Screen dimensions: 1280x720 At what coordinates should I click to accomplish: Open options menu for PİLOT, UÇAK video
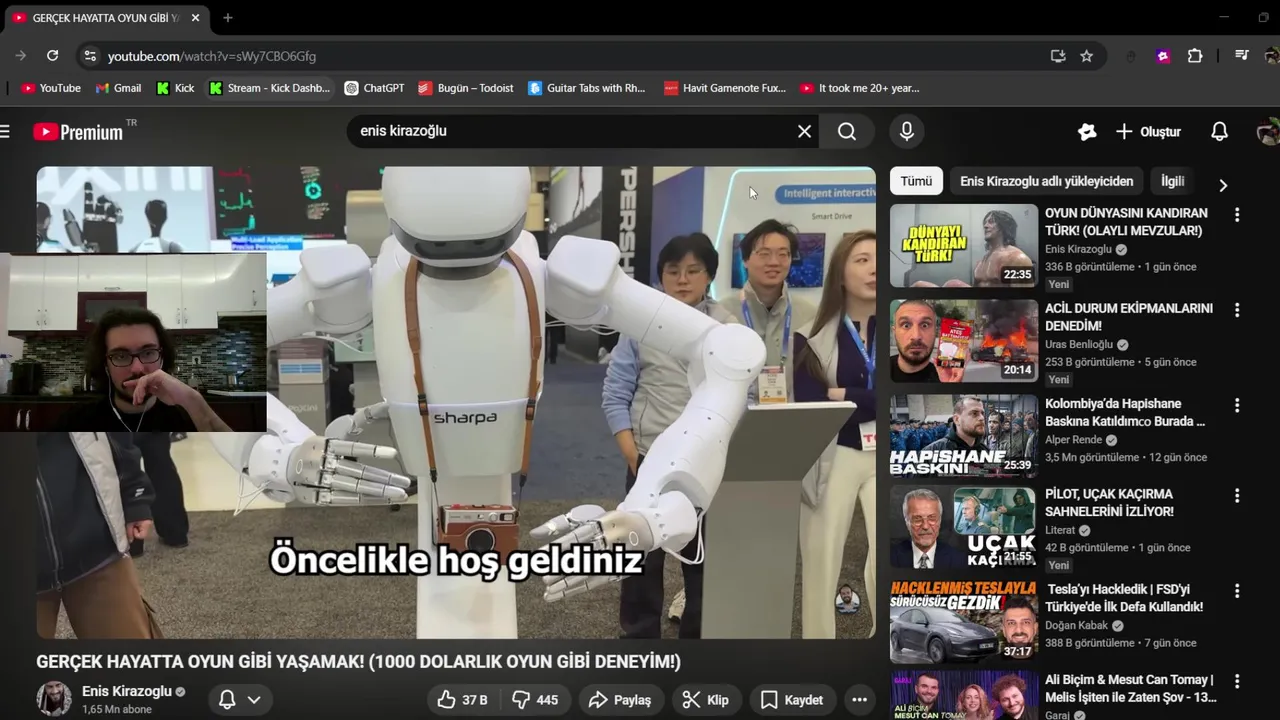click(1237, 496)
